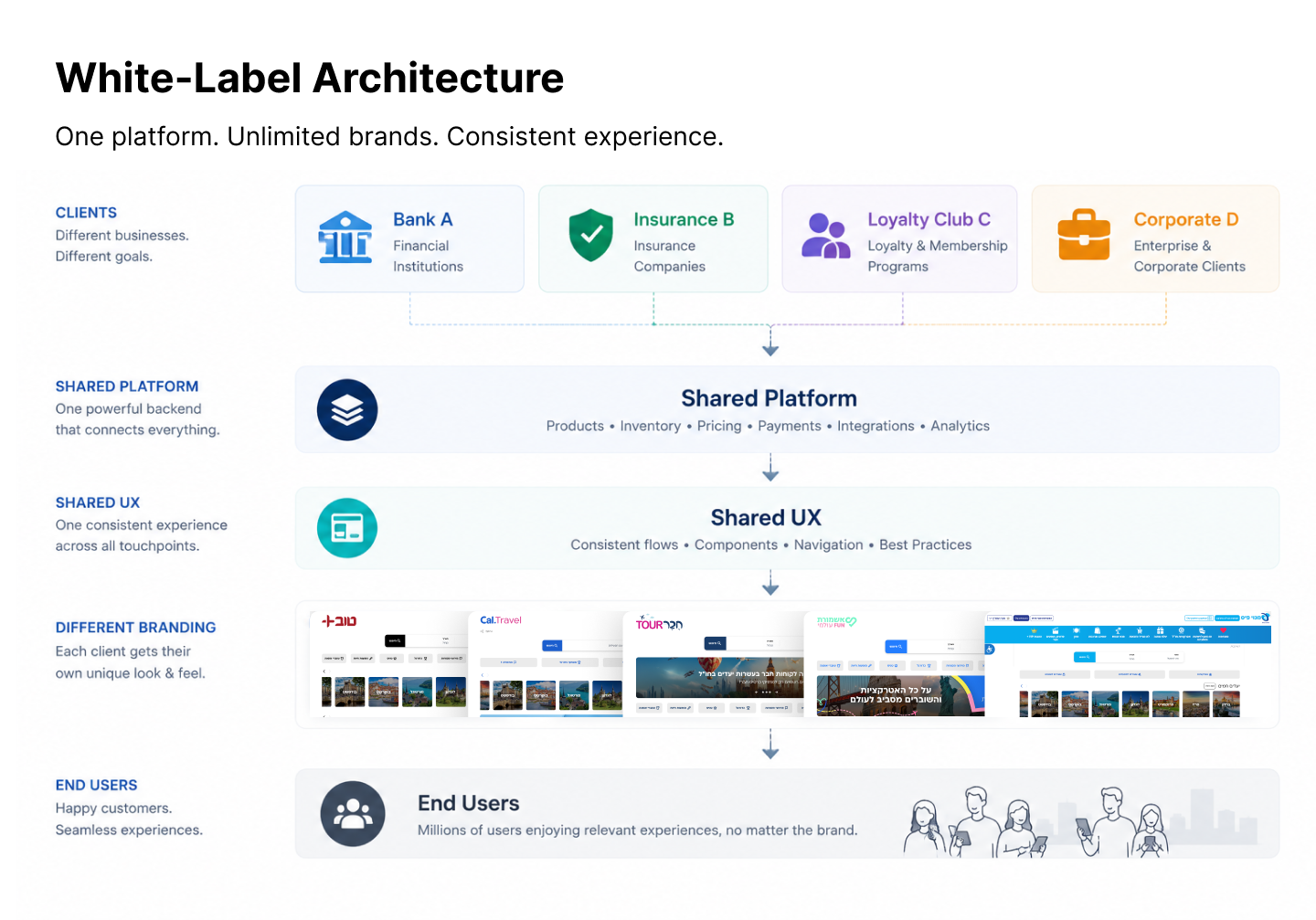Screen dimensions: 1316x920
Task: Click the large centered 'Shared Platform' heading
Action: (x=769, y=398)
